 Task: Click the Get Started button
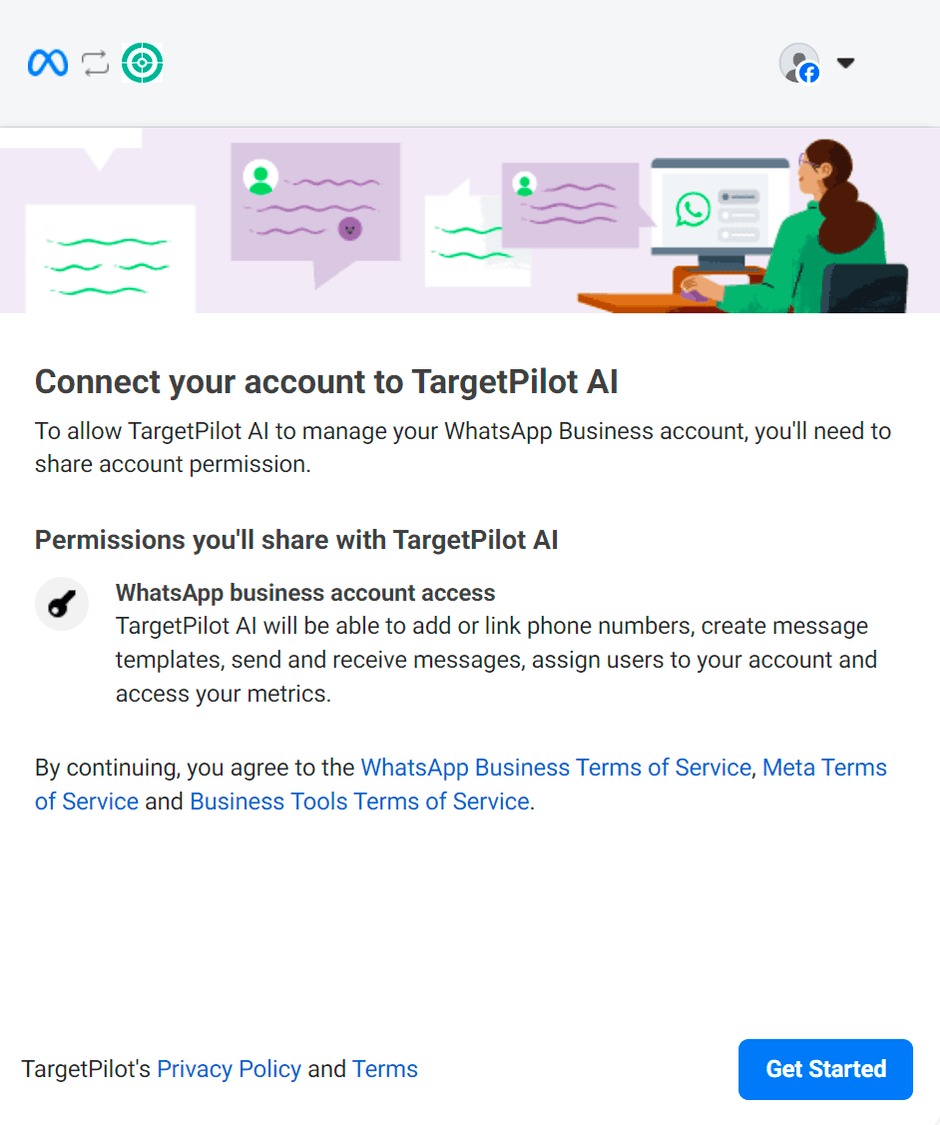point(825,1069)
